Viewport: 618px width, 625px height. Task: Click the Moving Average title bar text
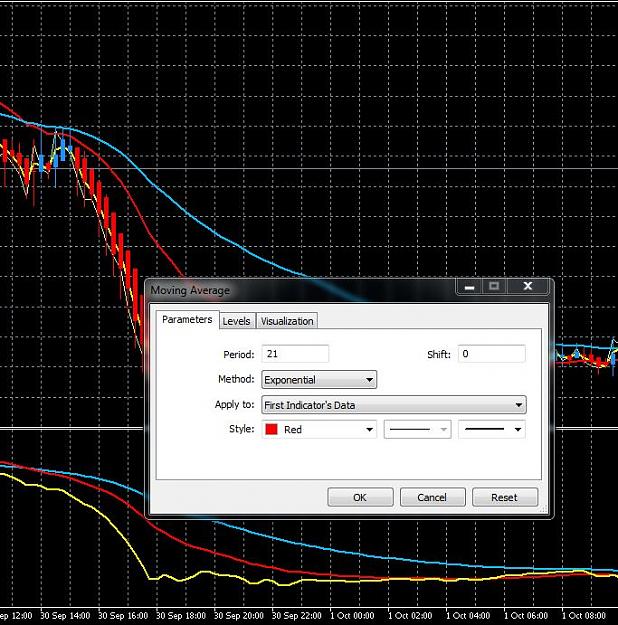190,291
